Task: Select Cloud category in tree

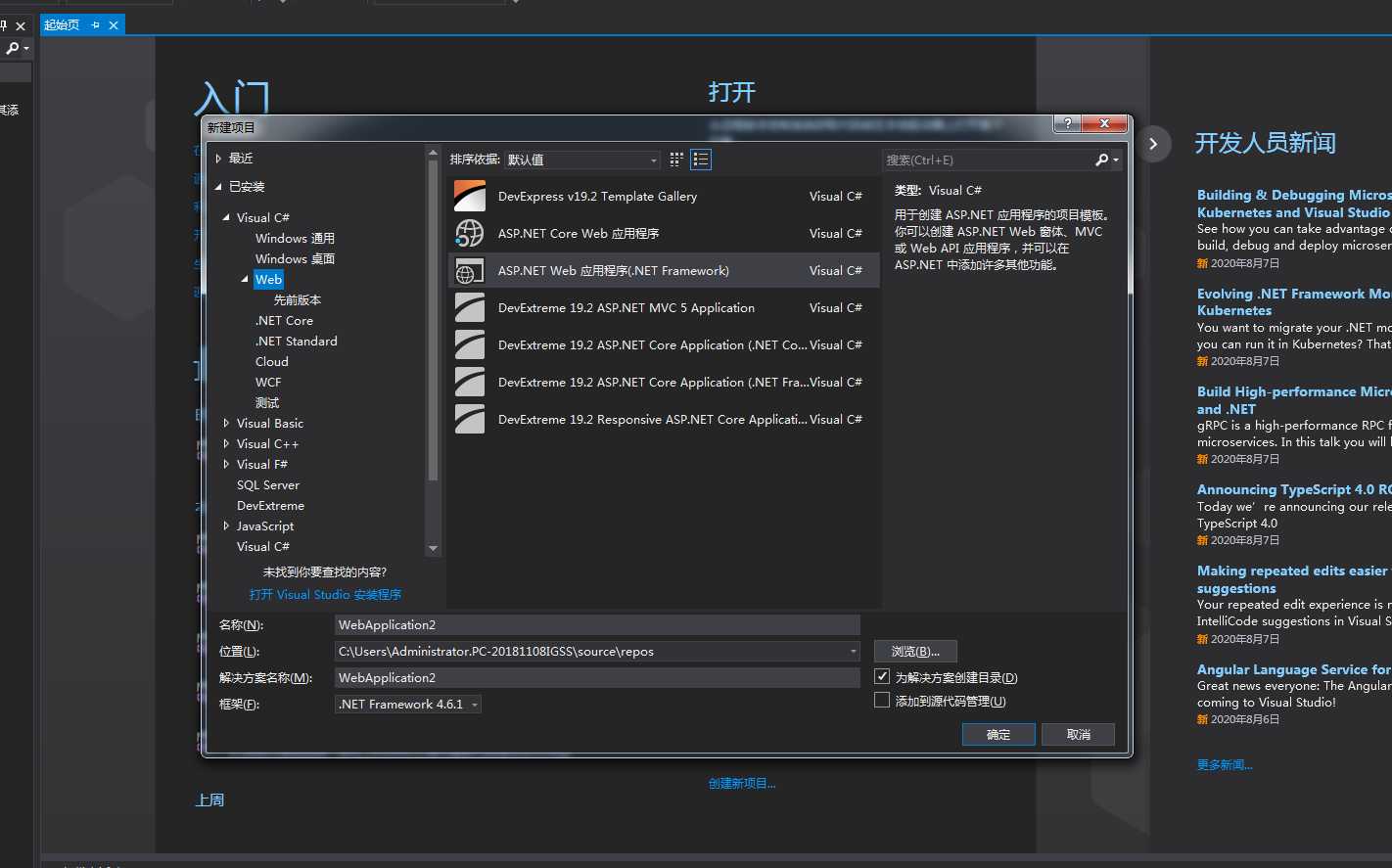Action: [x=272, y=361]
